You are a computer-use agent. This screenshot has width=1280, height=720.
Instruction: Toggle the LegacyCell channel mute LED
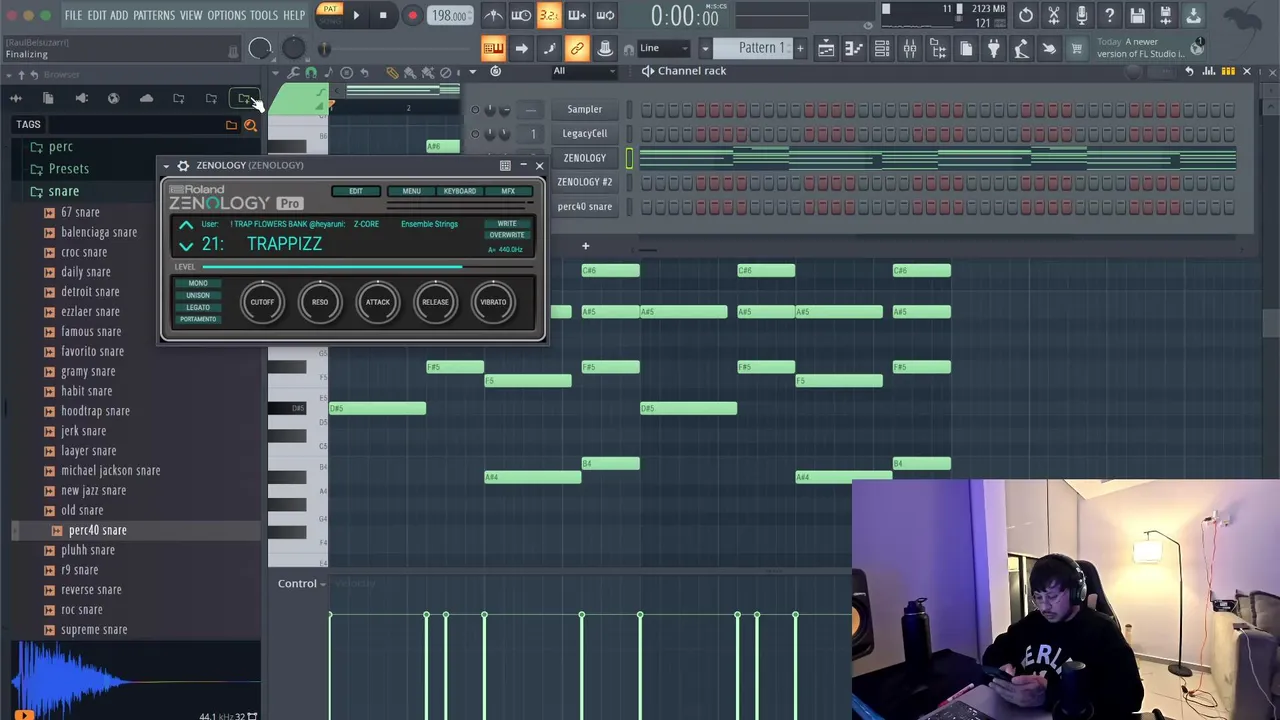tap(474, 133)
